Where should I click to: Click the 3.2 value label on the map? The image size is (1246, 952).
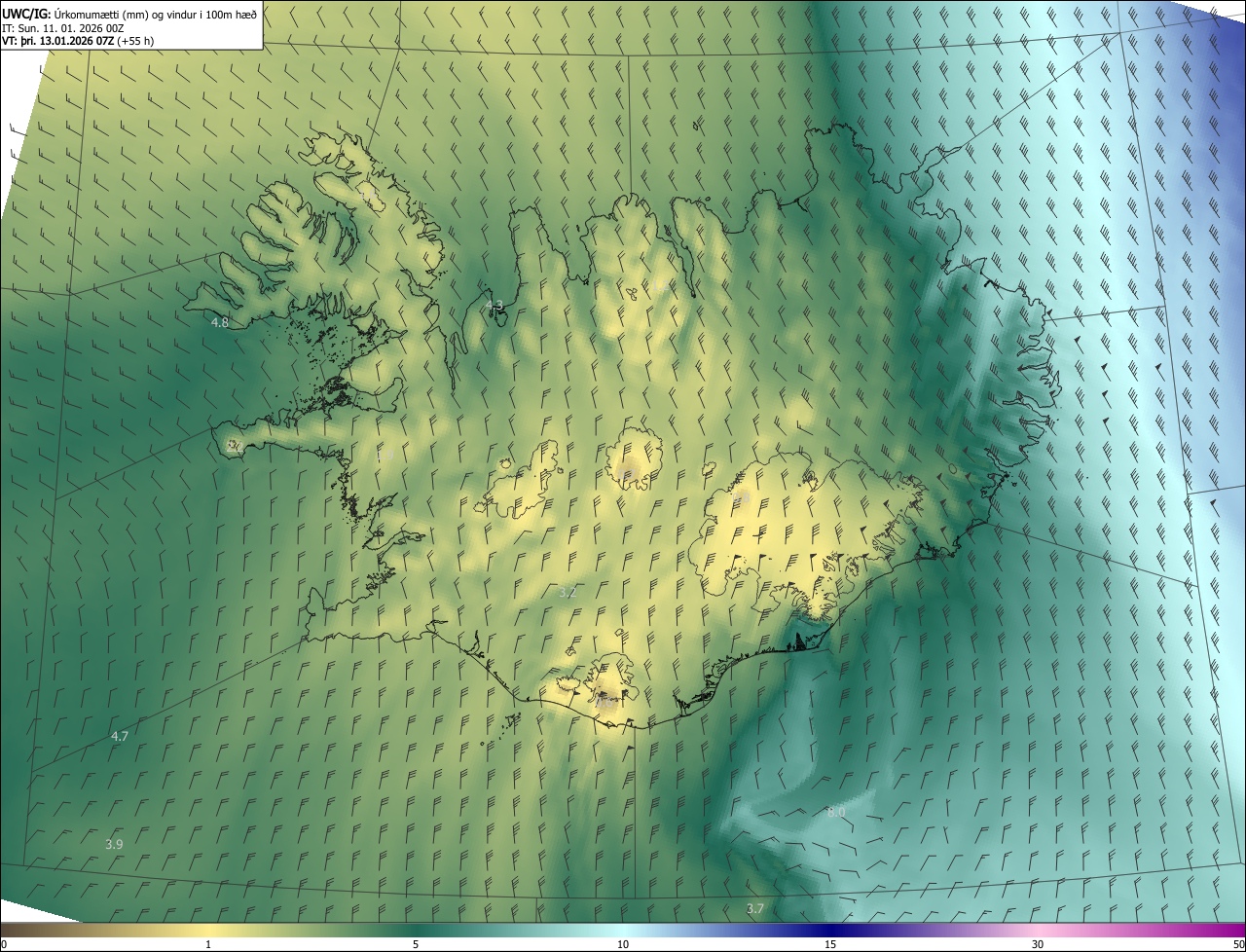[568, 592]
